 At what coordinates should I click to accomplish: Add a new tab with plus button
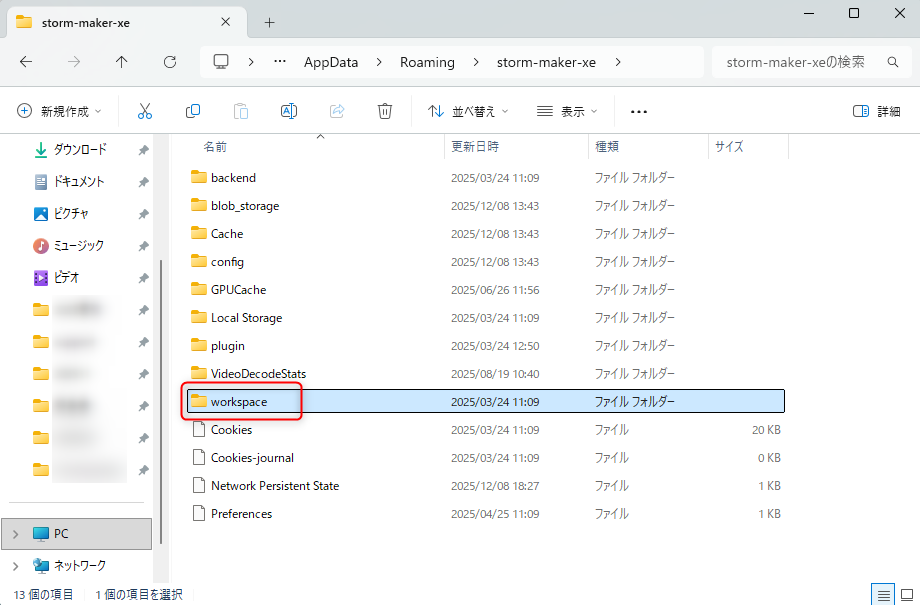269,22
